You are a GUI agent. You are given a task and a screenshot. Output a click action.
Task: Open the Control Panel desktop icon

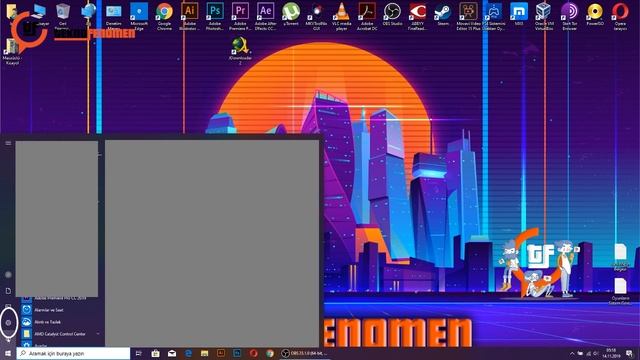click(x=113, y=16)
